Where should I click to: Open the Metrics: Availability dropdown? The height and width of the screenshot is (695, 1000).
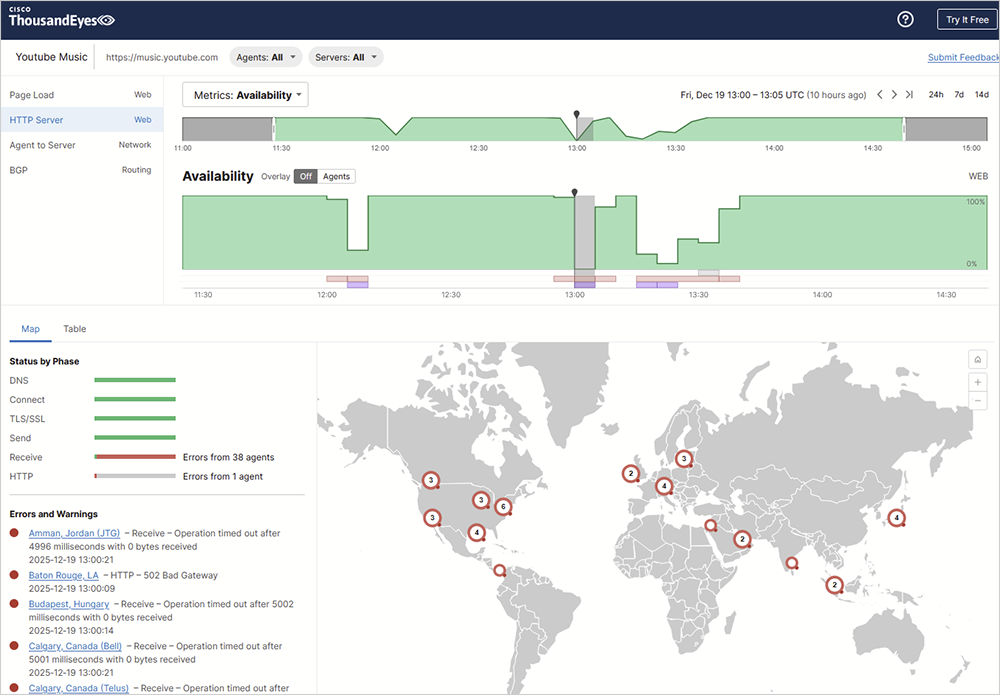[242, 93]
